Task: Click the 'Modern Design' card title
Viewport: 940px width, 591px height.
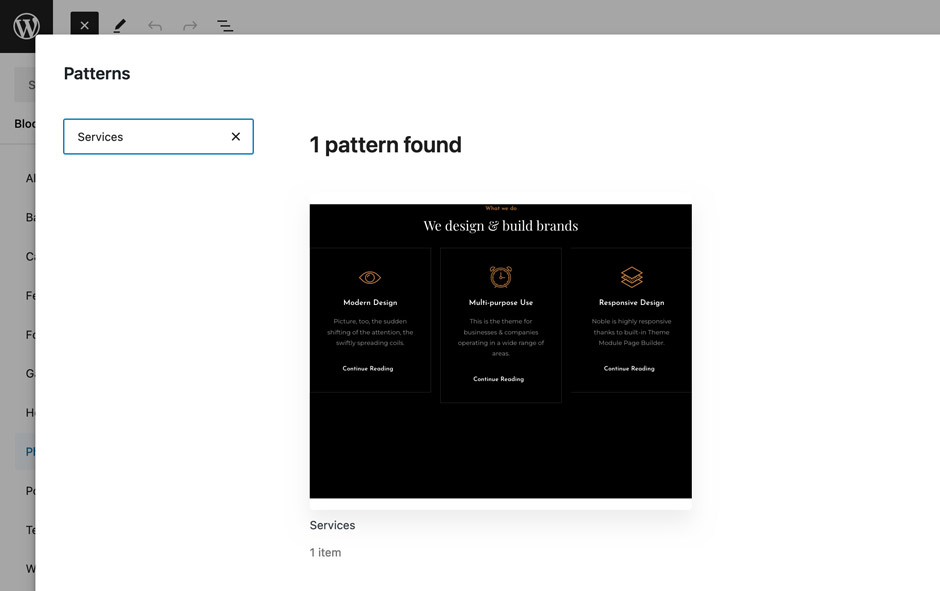Action: click(x=370, y=302)
